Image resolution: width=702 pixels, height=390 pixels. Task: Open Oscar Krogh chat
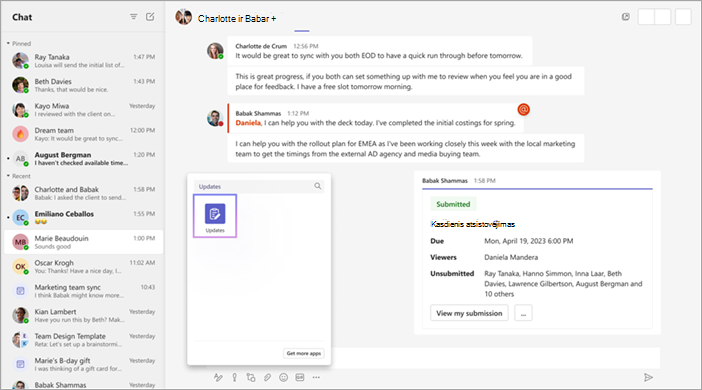click(x=83, y=266)
